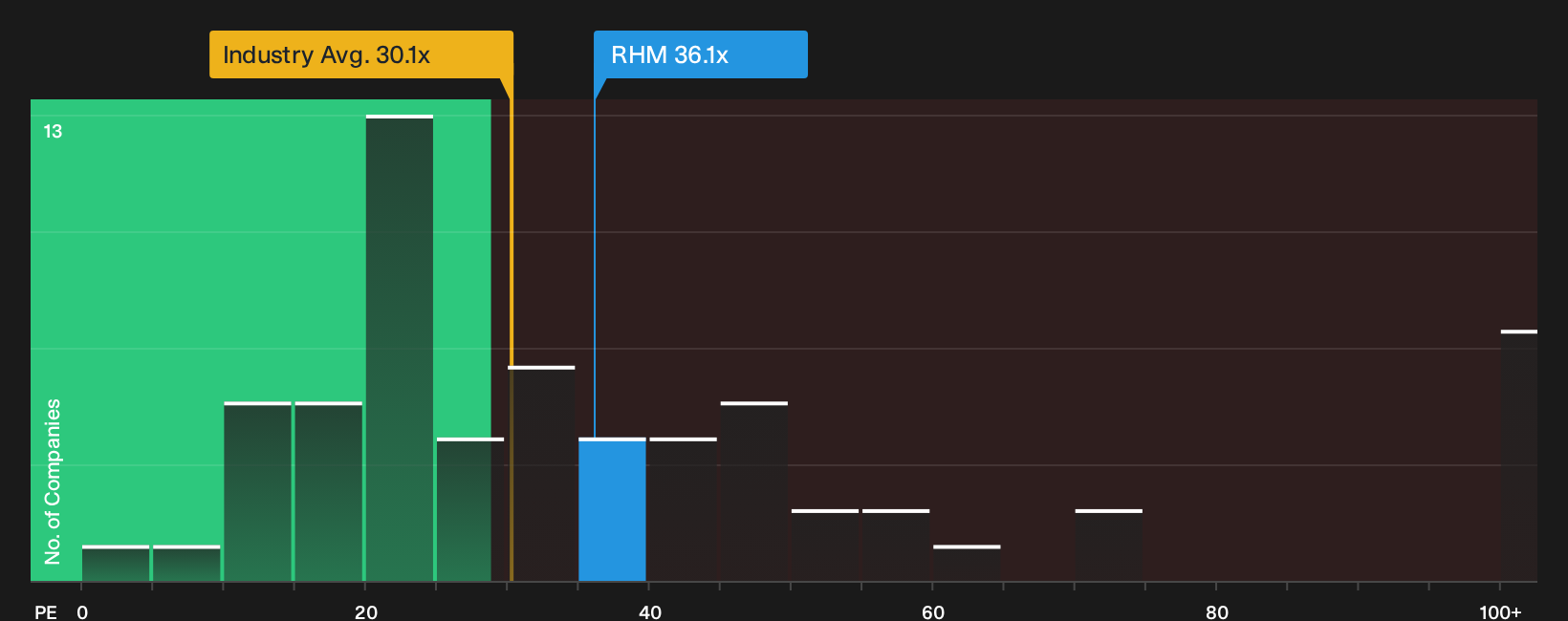Click the RHM 36.1x label
The image size is (1568, 621).
point(701,54)
